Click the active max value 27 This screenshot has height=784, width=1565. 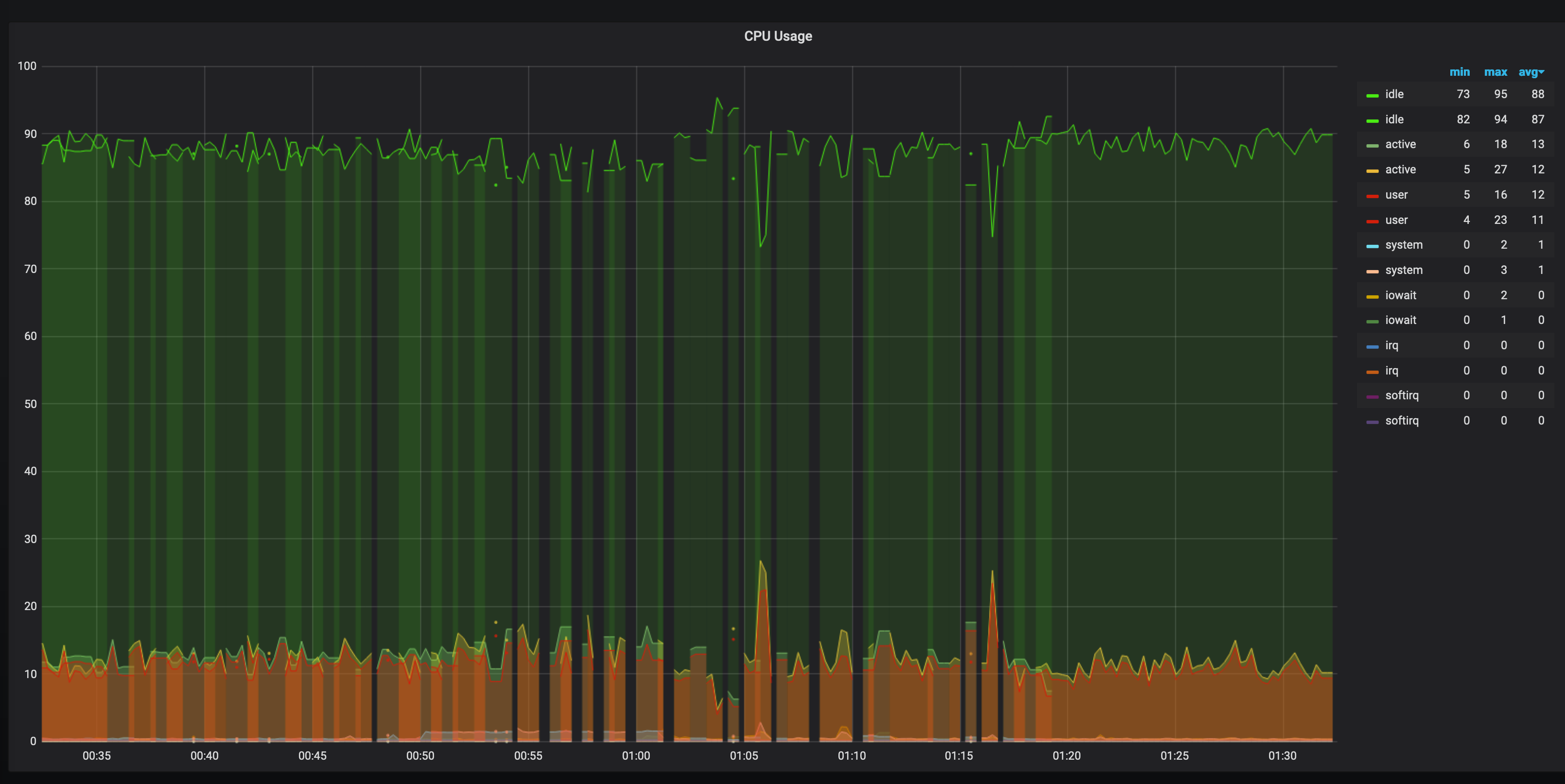pyautogui.click(x=1500, y=170)
